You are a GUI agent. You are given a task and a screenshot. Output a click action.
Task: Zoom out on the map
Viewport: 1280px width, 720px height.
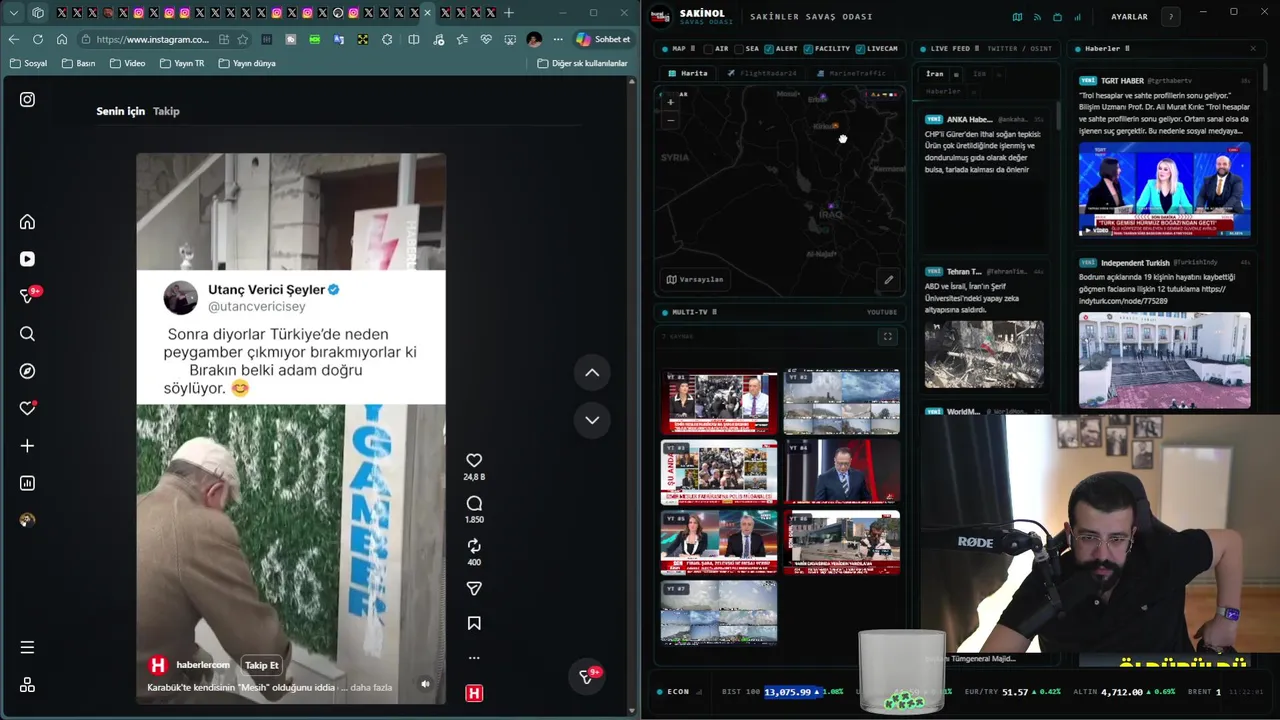670,120
